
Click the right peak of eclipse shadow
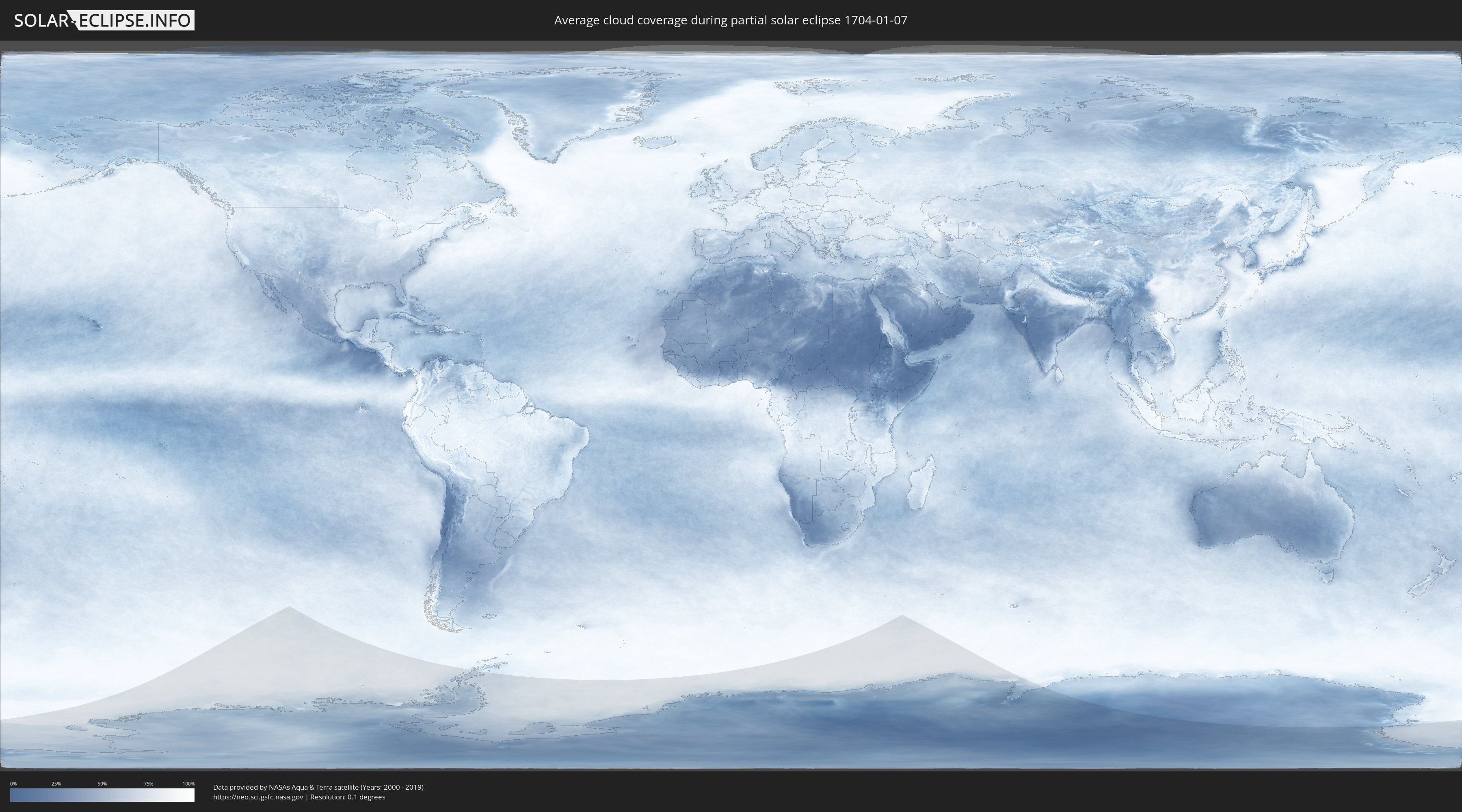[x=901, y=618]
